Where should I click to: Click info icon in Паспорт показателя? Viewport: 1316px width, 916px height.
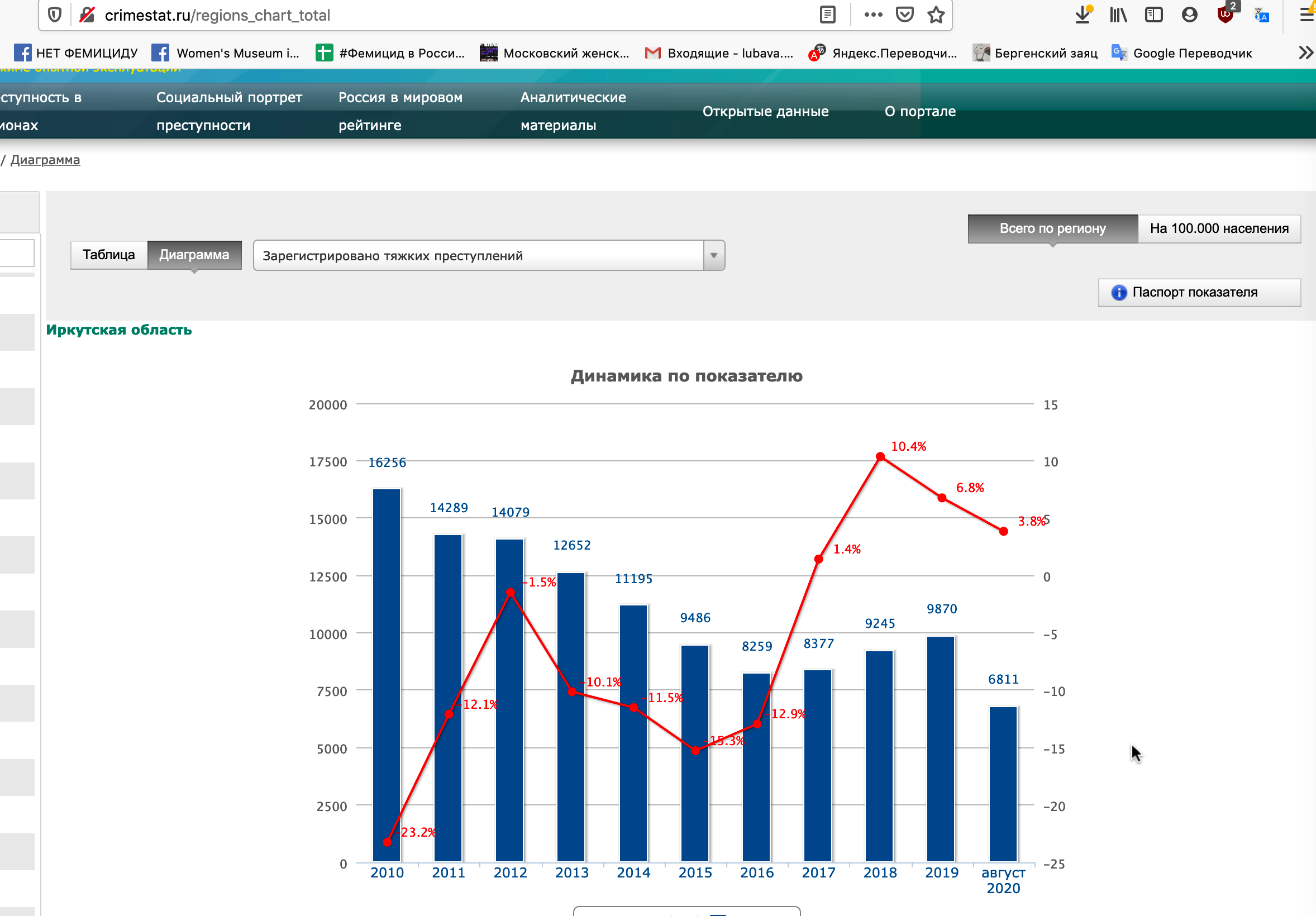tap(1119, 292)
